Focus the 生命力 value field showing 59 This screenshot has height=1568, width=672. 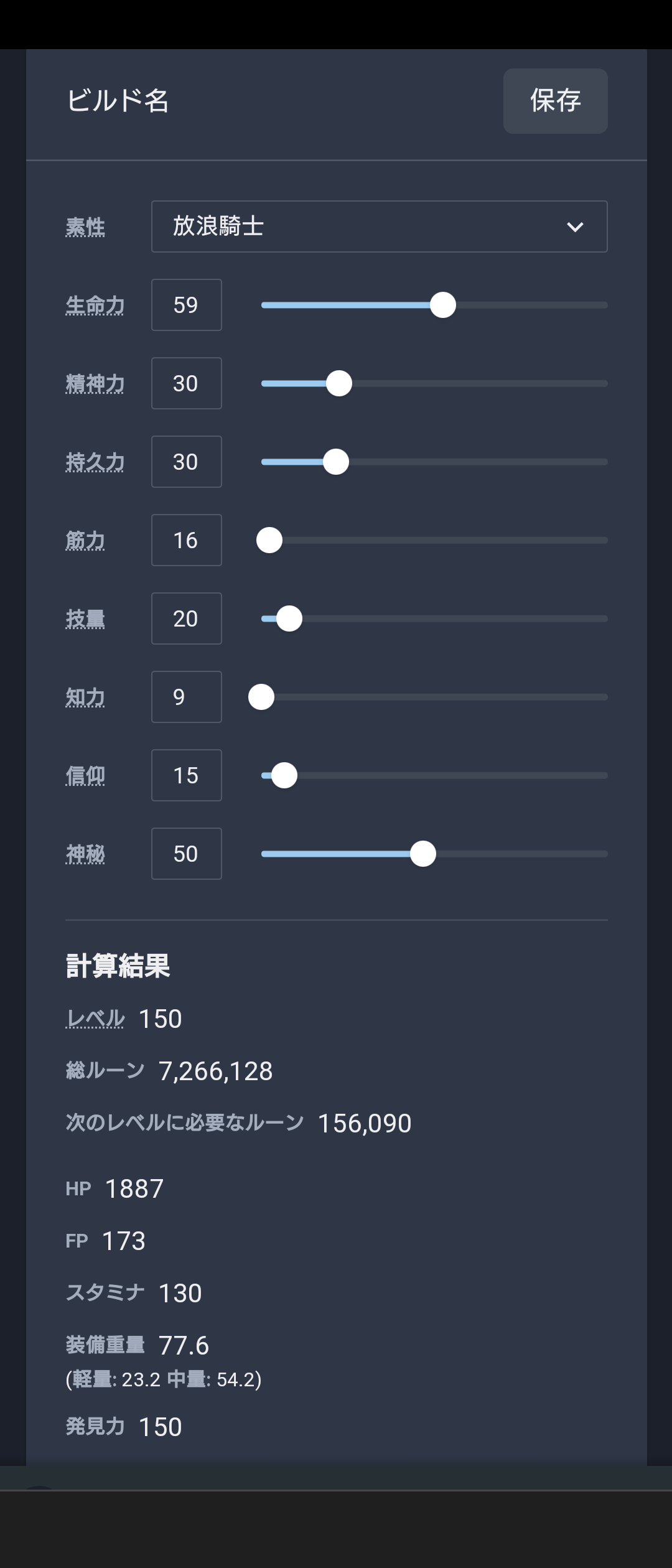coord(187,305)
